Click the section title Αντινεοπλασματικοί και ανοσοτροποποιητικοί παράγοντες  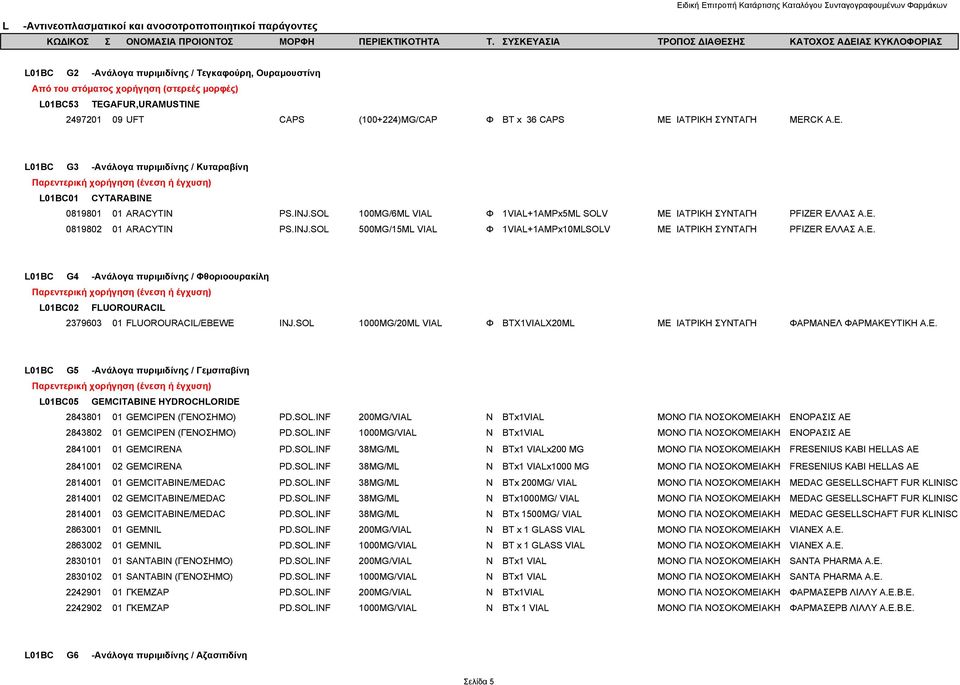click(170, 26)
